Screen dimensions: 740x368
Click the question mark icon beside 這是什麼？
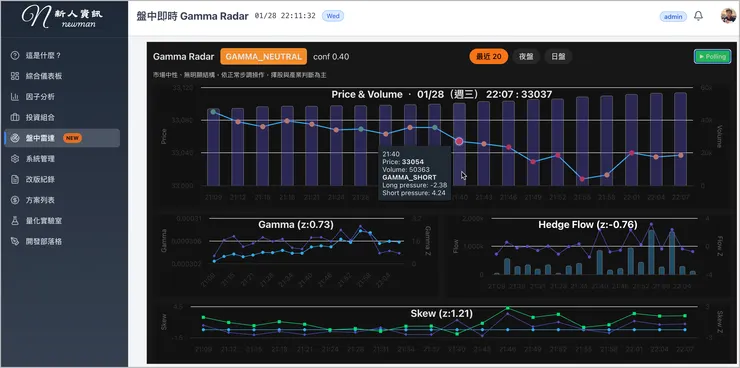(15, 55)
